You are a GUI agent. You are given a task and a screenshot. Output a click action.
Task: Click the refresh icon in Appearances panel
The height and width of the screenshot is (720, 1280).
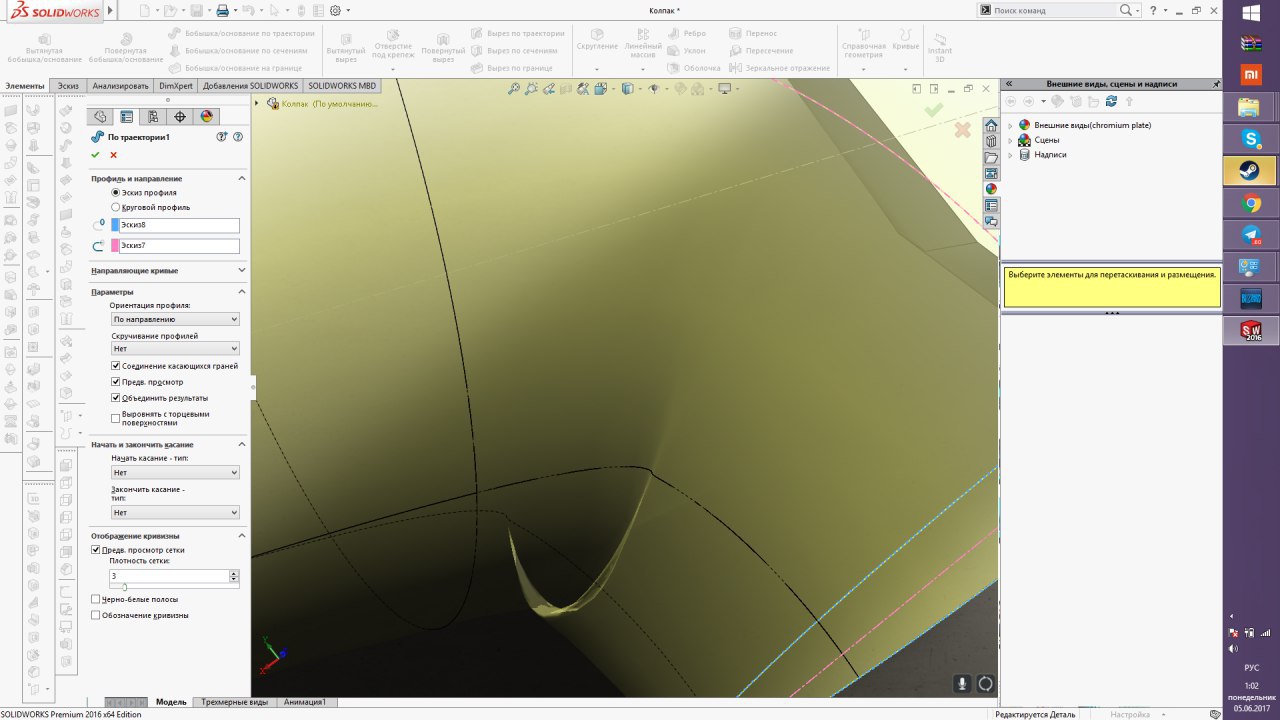(x=1111, y=101)
